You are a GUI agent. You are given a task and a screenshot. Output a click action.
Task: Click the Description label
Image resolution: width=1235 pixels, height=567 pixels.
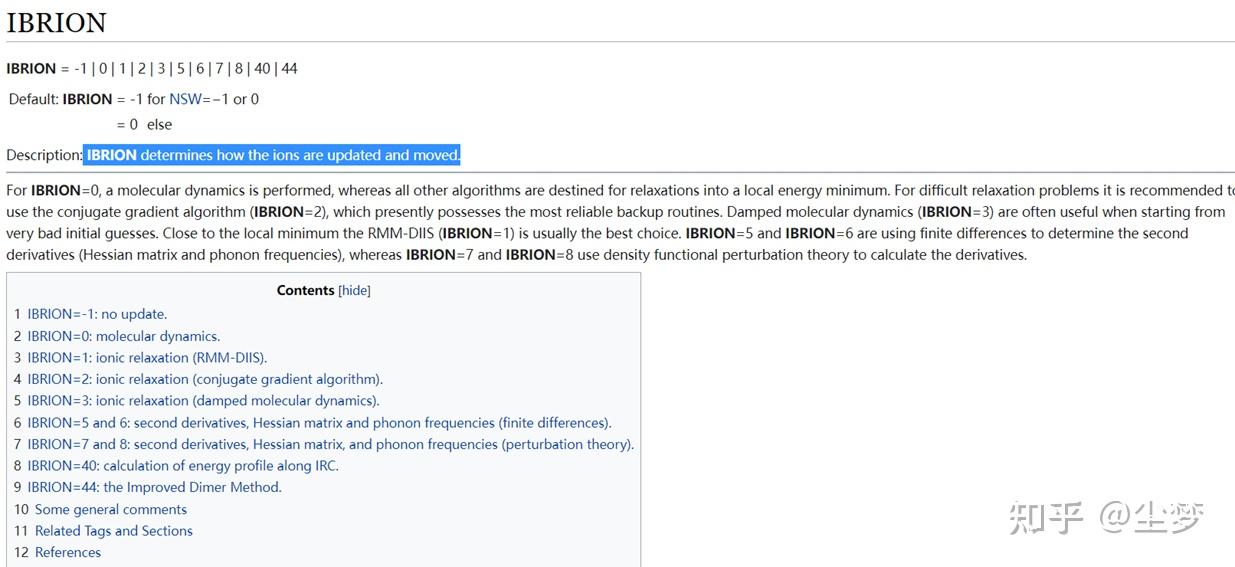[x=44, y=155]
